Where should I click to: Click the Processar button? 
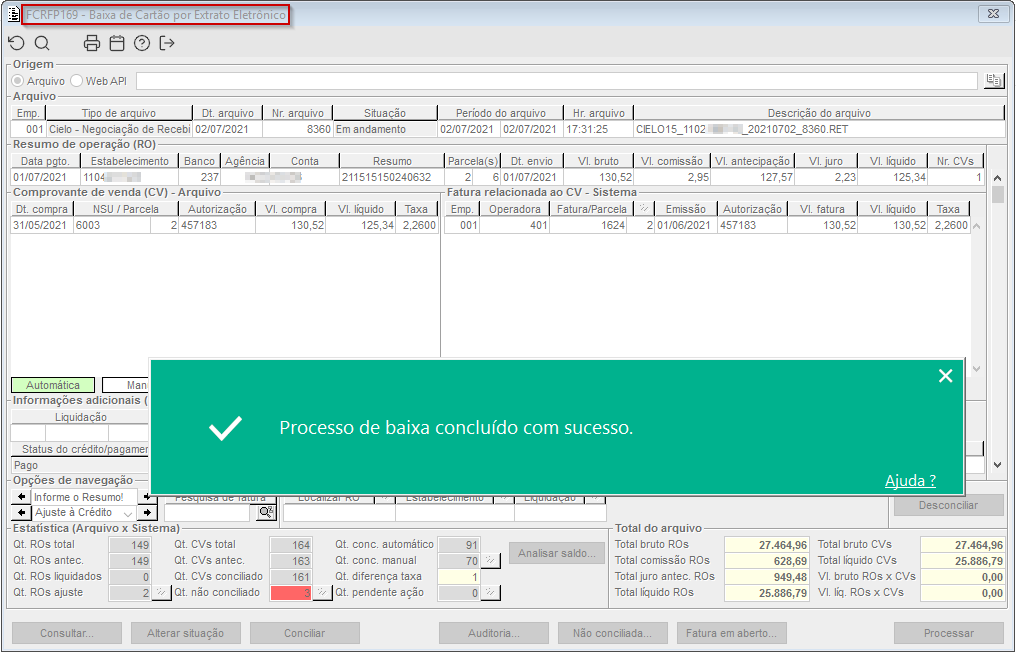point(949,633)
